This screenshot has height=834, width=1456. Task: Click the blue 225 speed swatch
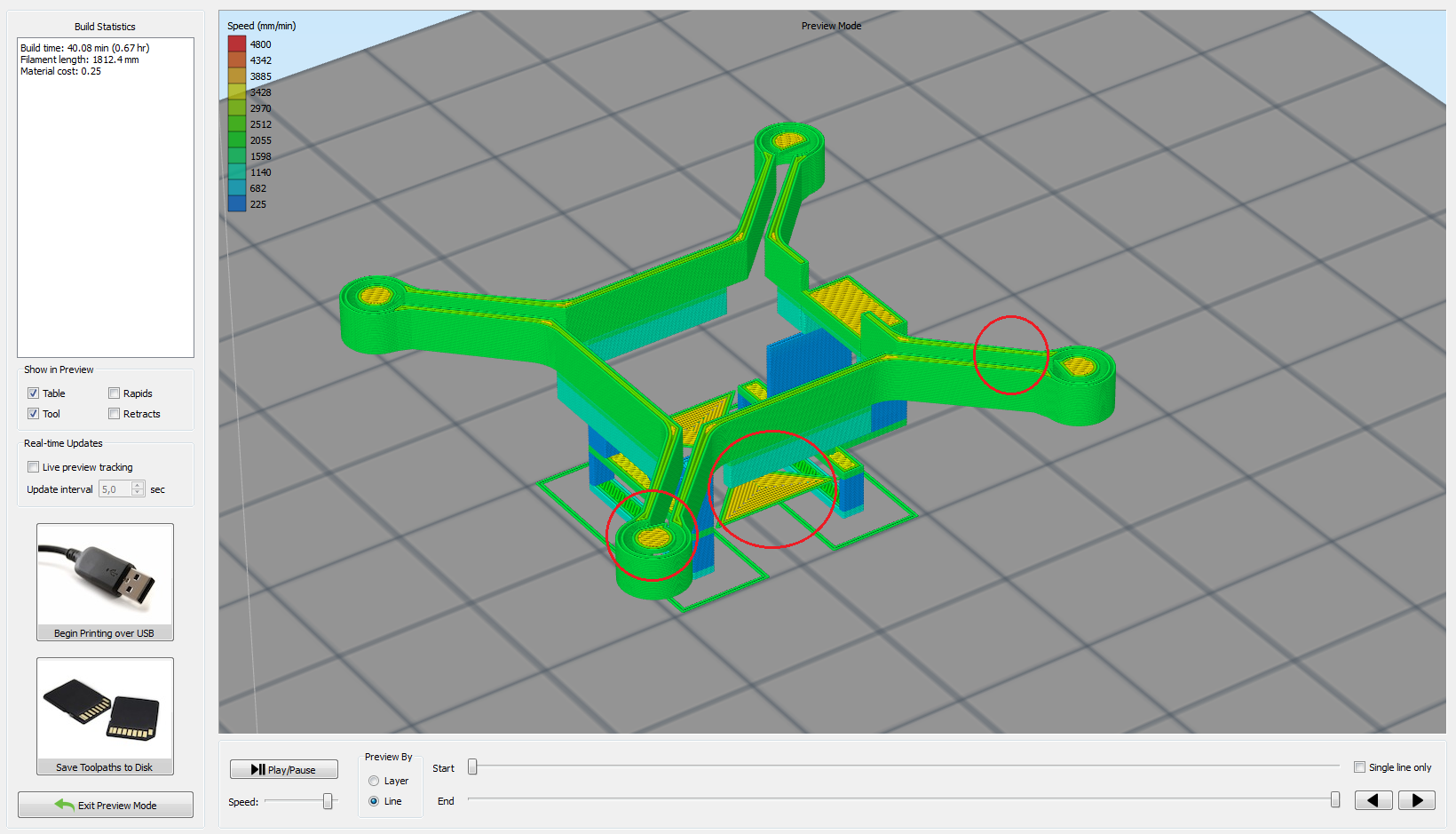pos(237,203)
